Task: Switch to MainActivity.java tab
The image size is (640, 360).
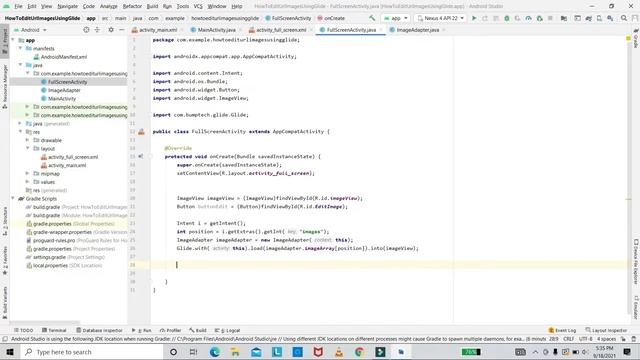Action: pos(216,30)
